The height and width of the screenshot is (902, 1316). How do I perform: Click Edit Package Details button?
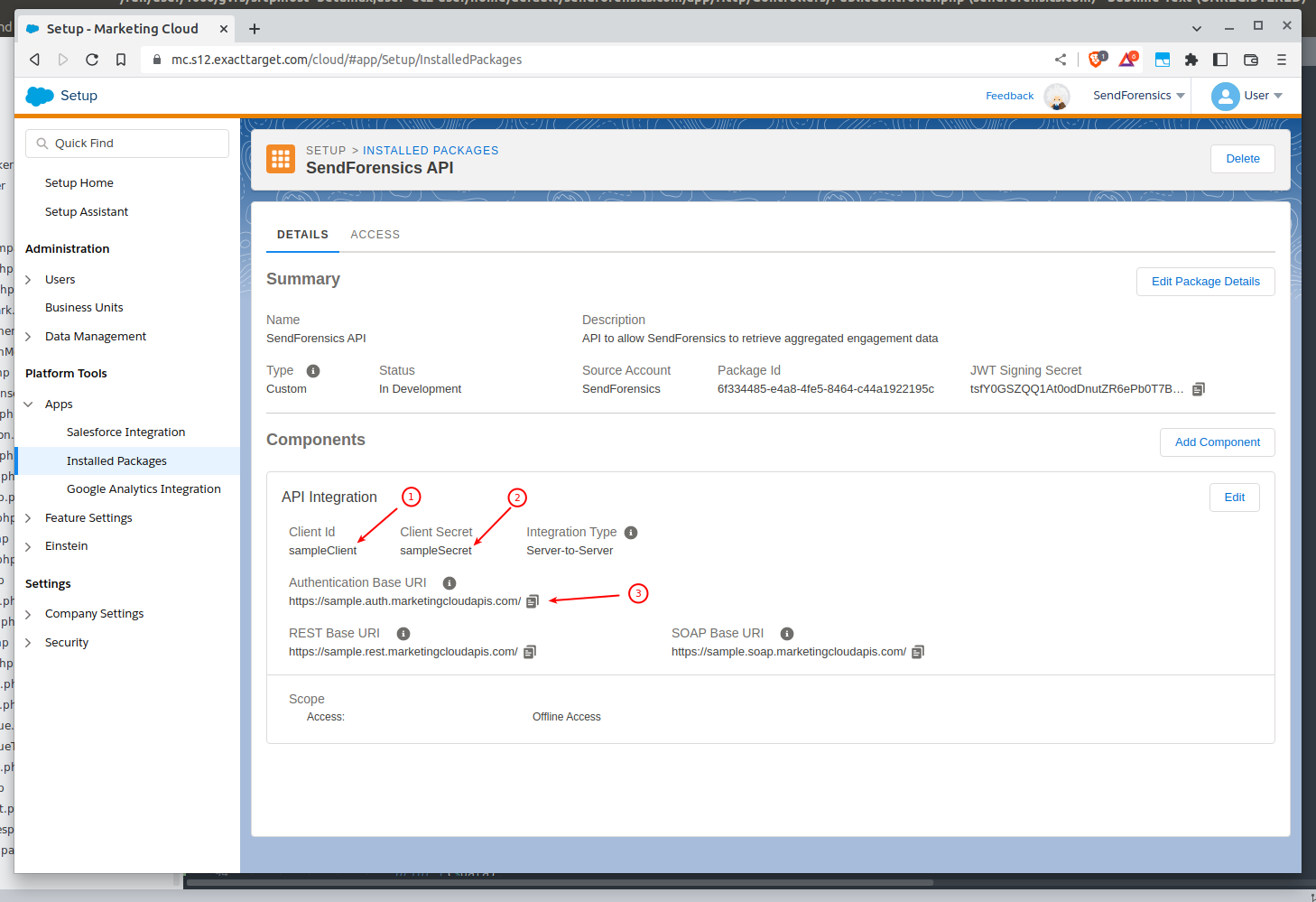click(x=1206, y=282)
